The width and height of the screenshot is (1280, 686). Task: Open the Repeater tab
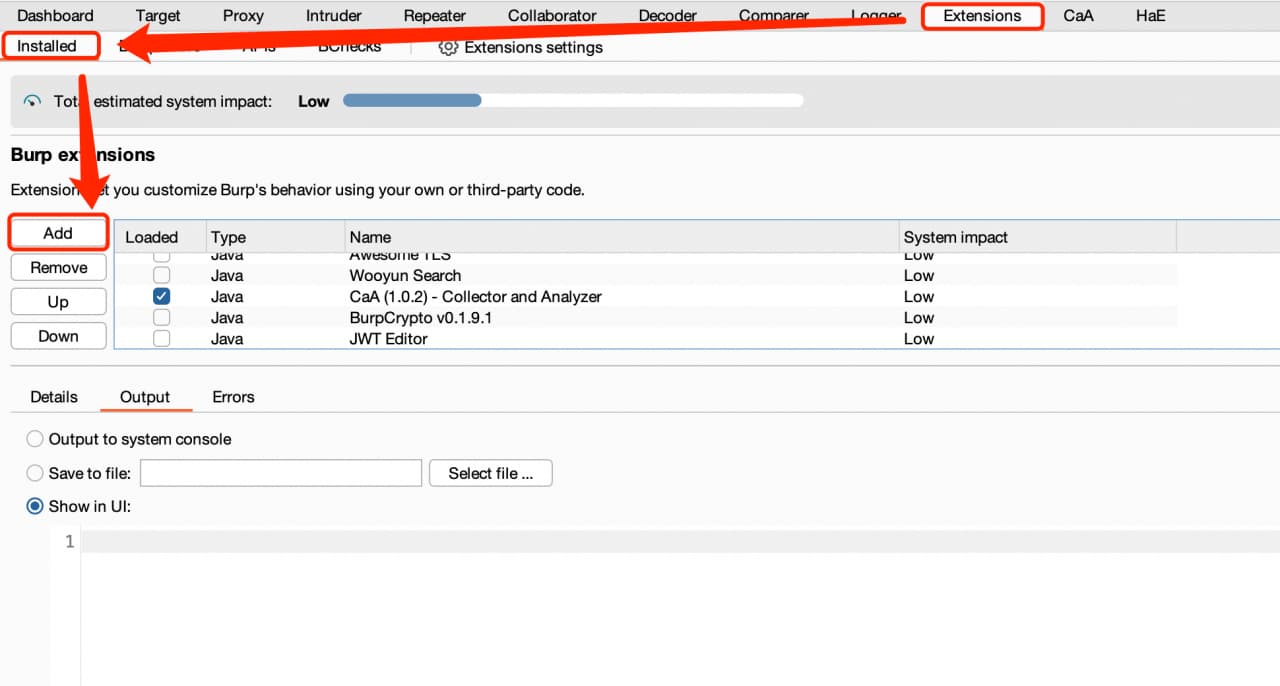[x=434, y=16]
